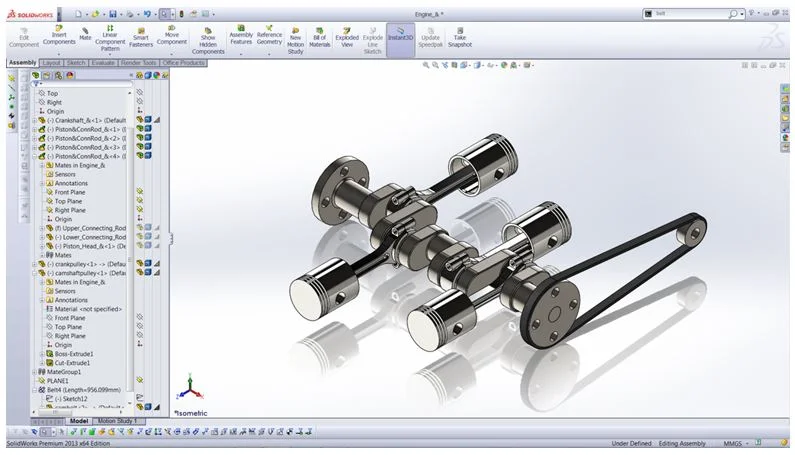Open the Evaluate tab
Image resolution: width=795 pixels, height=455 pixels.
click(x=103, y=63)
